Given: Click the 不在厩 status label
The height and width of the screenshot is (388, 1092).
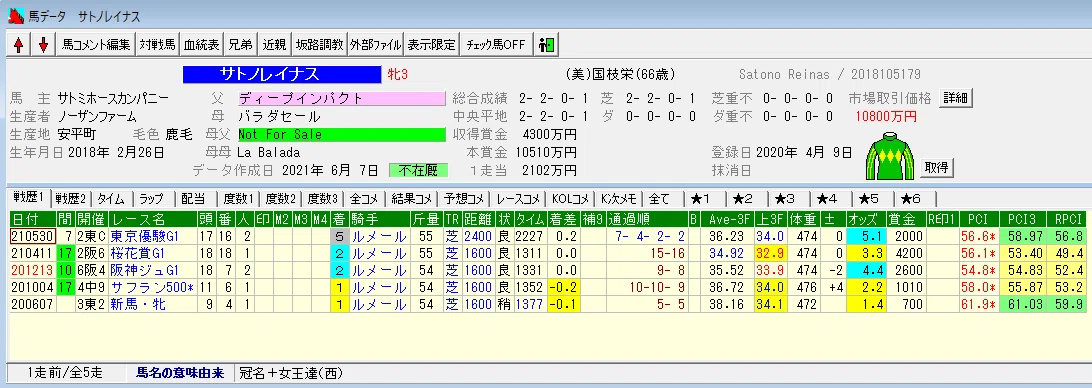Looking at the screenshot, I should [x=418, y=170].
